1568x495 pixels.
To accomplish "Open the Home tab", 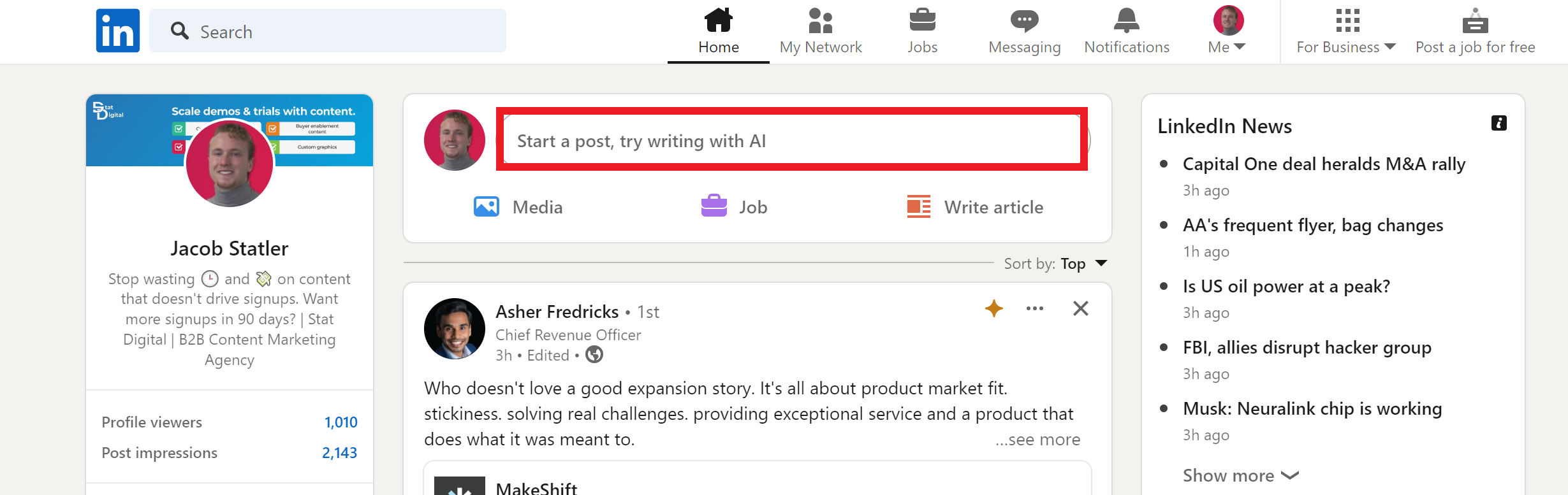I will tap(719, 31).
